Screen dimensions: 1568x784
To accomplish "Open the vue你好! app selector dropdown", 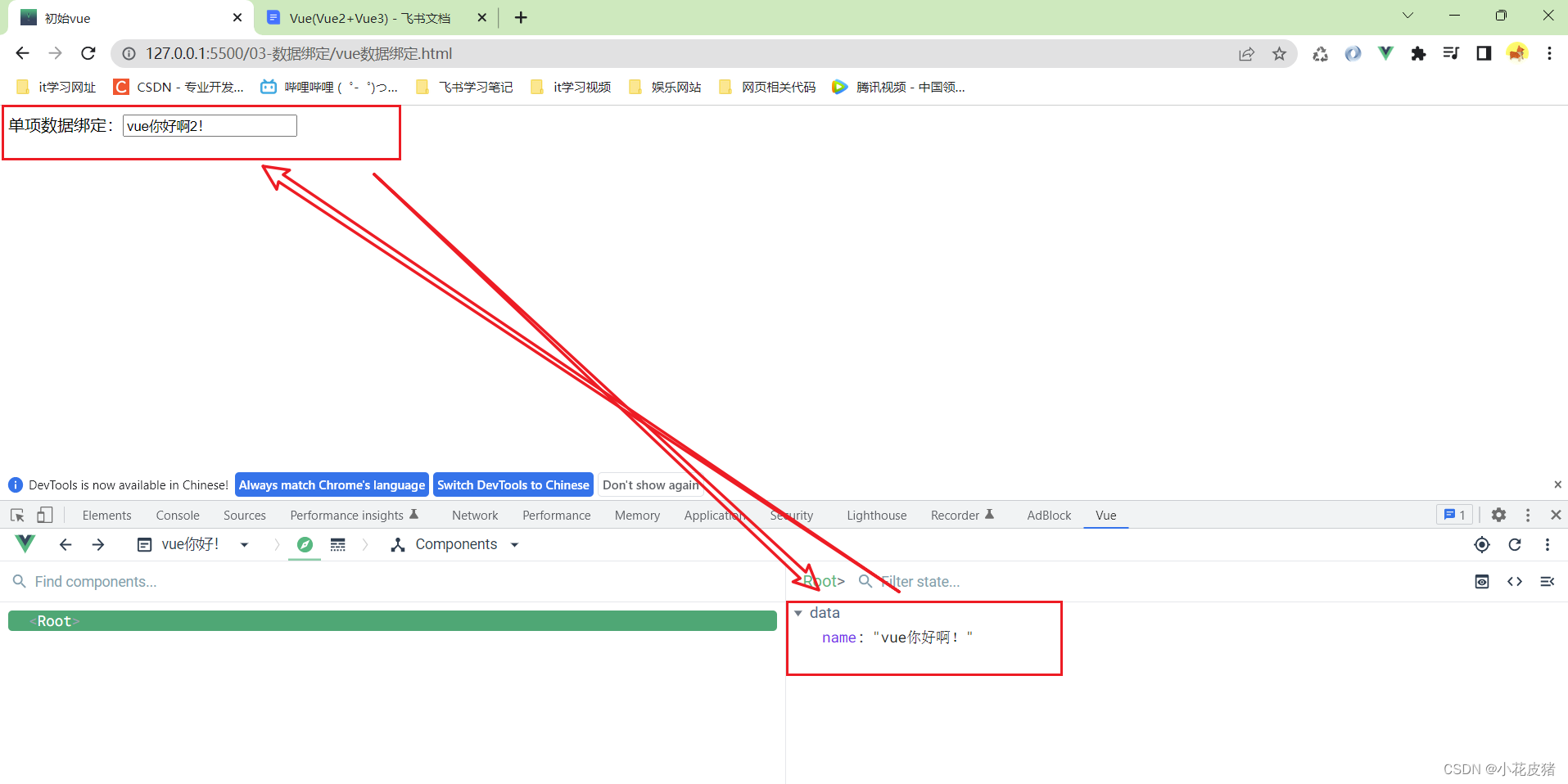I will (193, 544).
